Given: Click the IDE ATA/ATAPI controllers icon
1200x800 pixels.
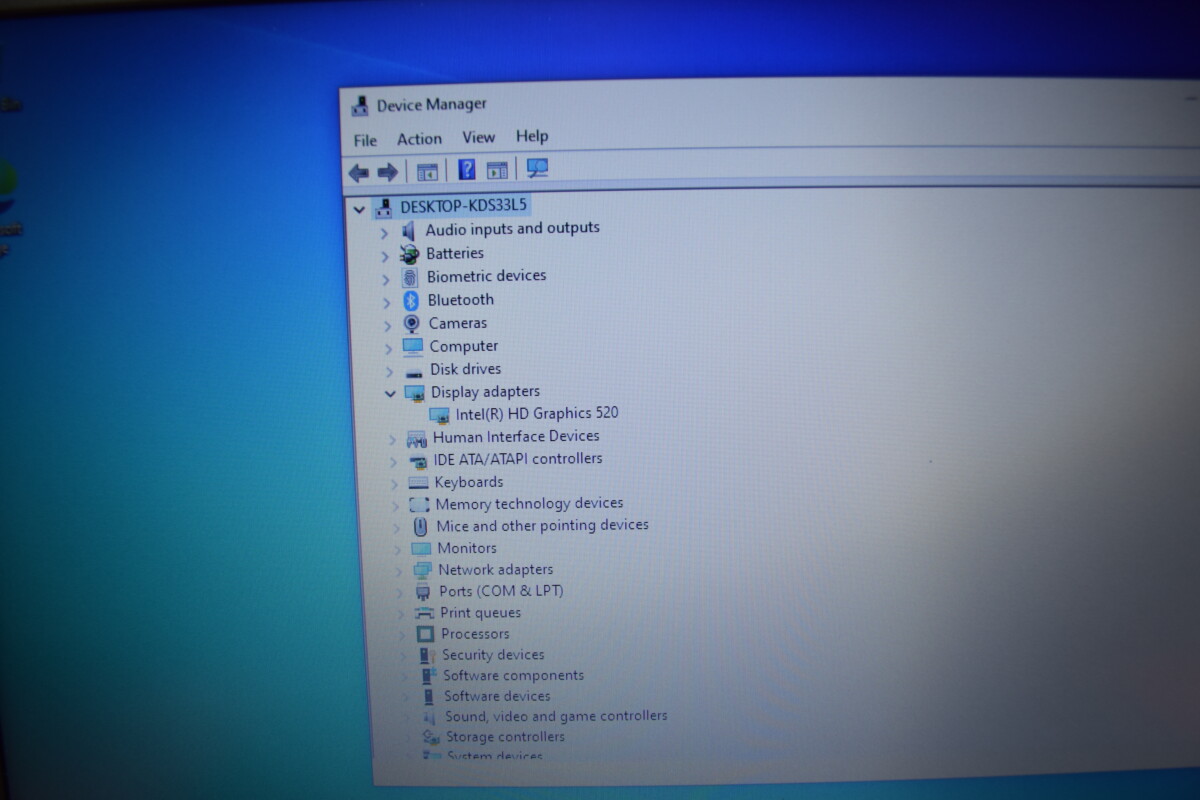Looking at the screenshot, I should [x=418, y=460].
